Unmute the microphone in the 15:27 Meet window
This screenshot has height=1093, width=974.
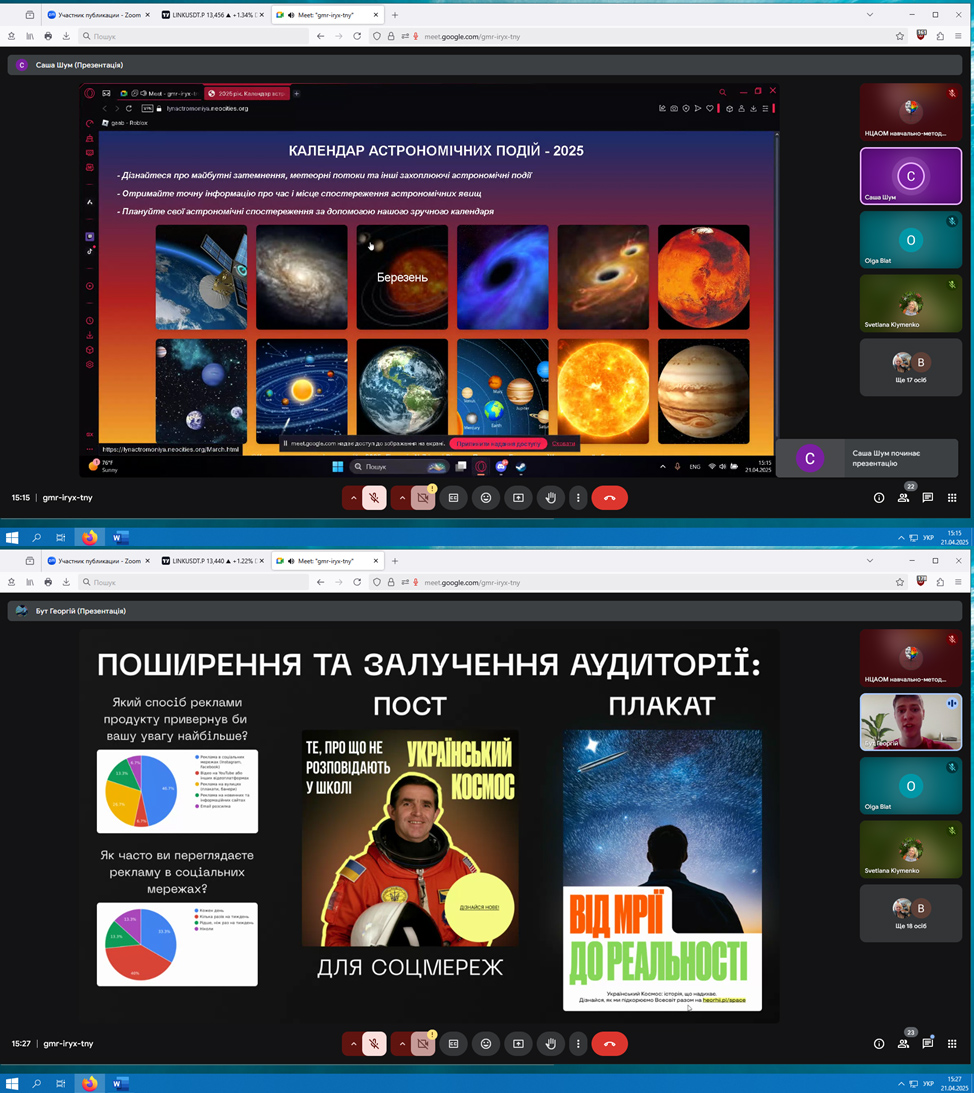click(x=374, y=1044)
